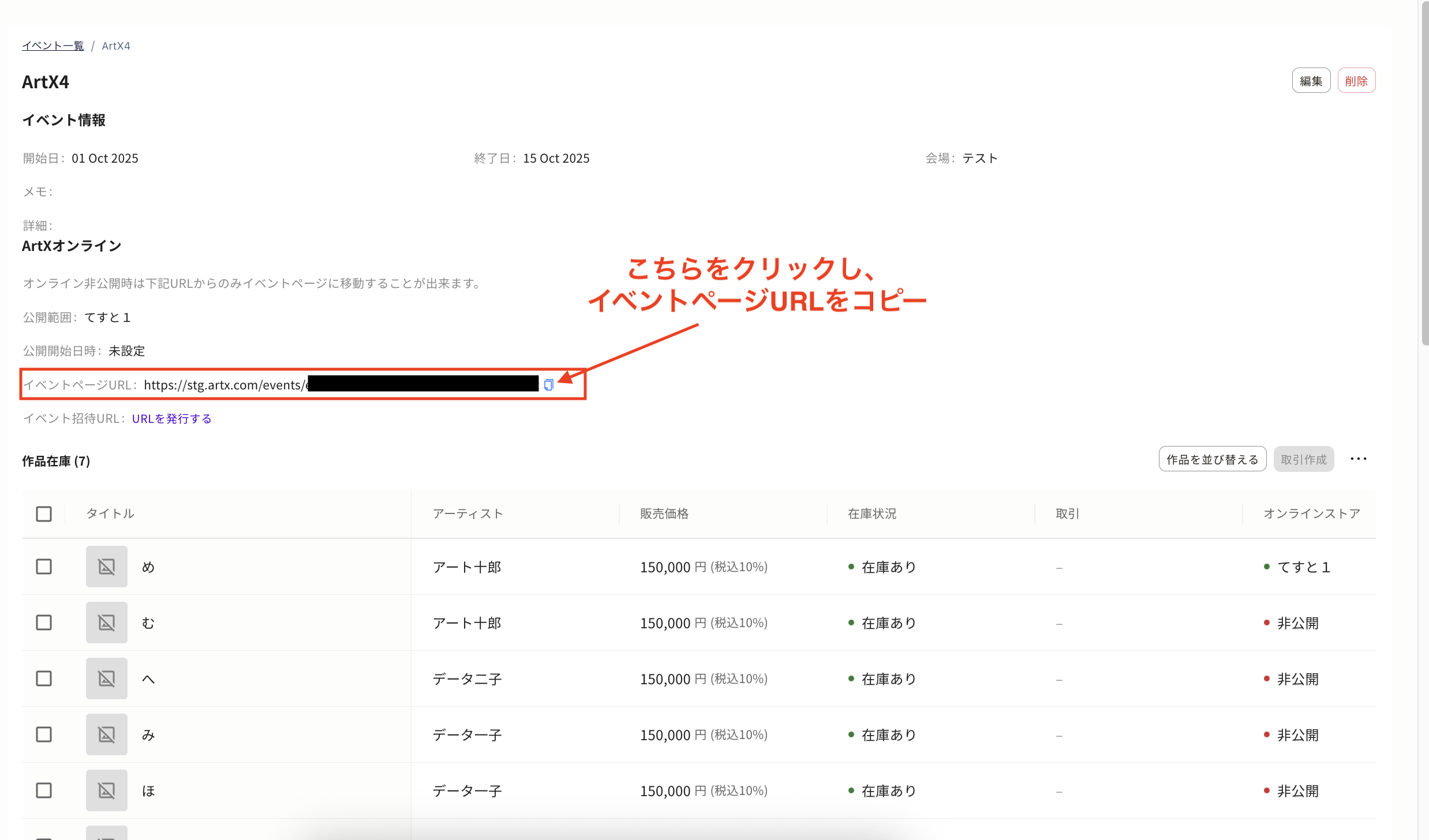1429x840 pixels.
Task: Click the 取引作成 button
Action: pyautogui.click(x=1303, y=459)
